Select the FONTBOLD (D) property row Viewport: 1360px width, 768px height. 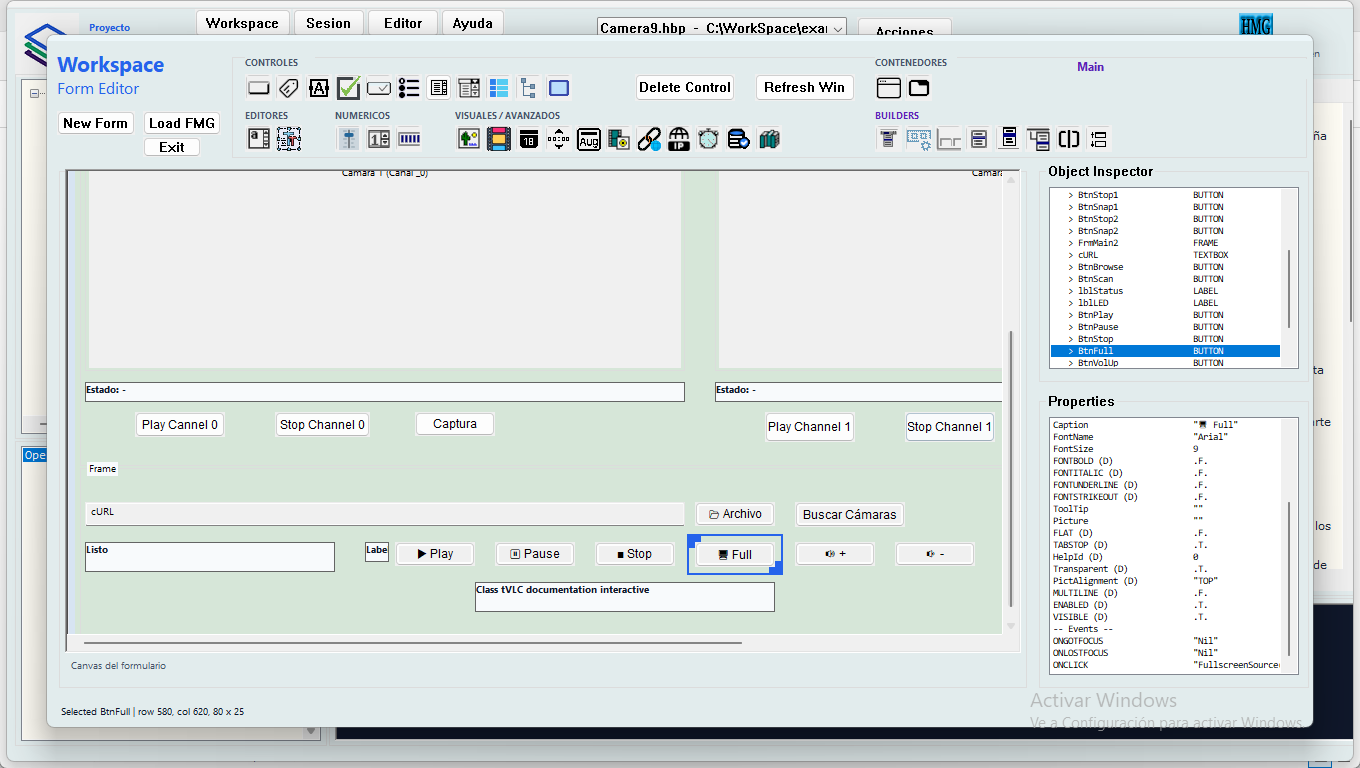click(x=1166, y=461)
